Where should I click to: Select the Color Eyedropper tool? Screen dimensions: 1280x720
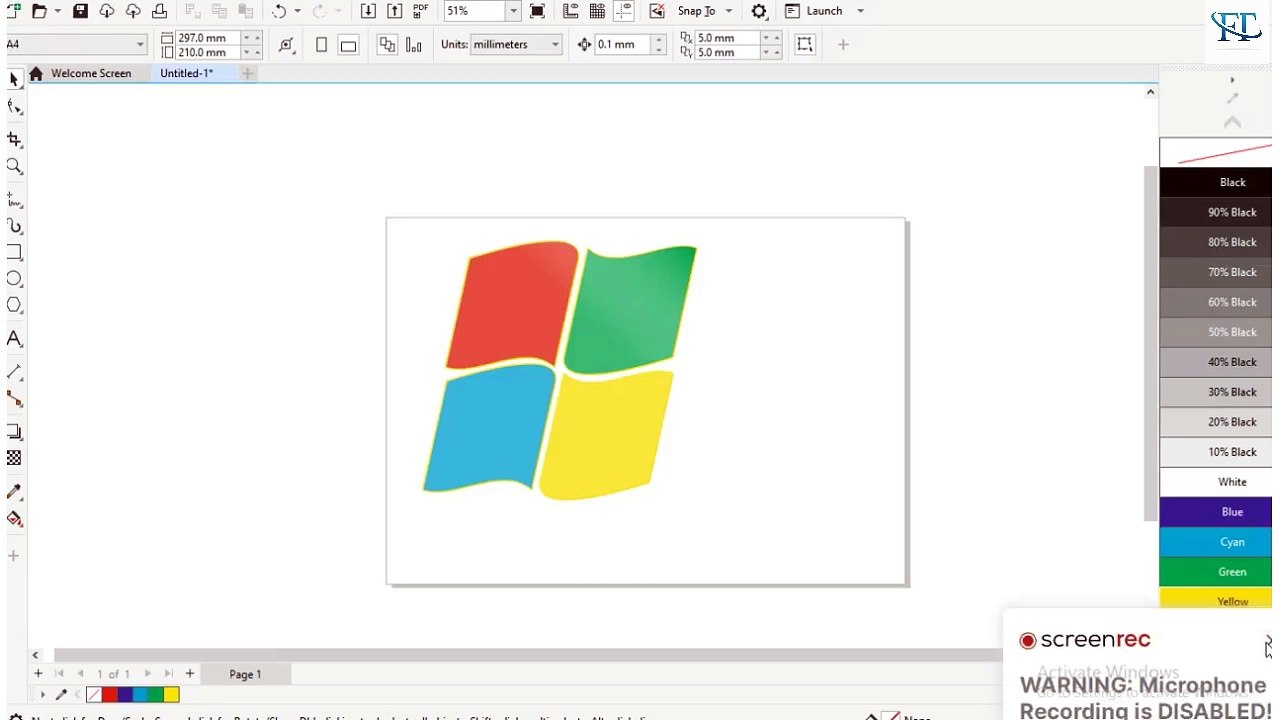tap(14, 492)
